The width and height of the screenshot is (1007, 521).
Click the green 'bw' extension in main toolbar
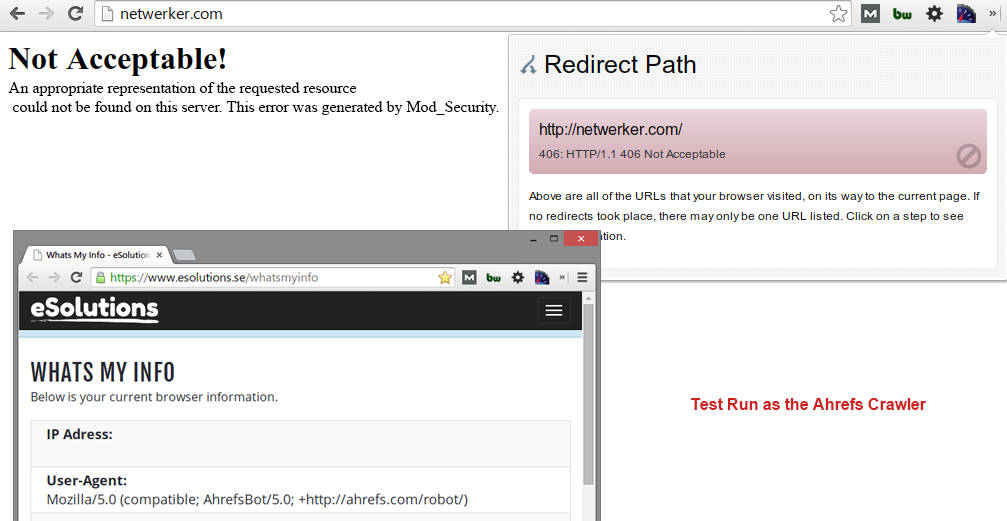[902, 14]
